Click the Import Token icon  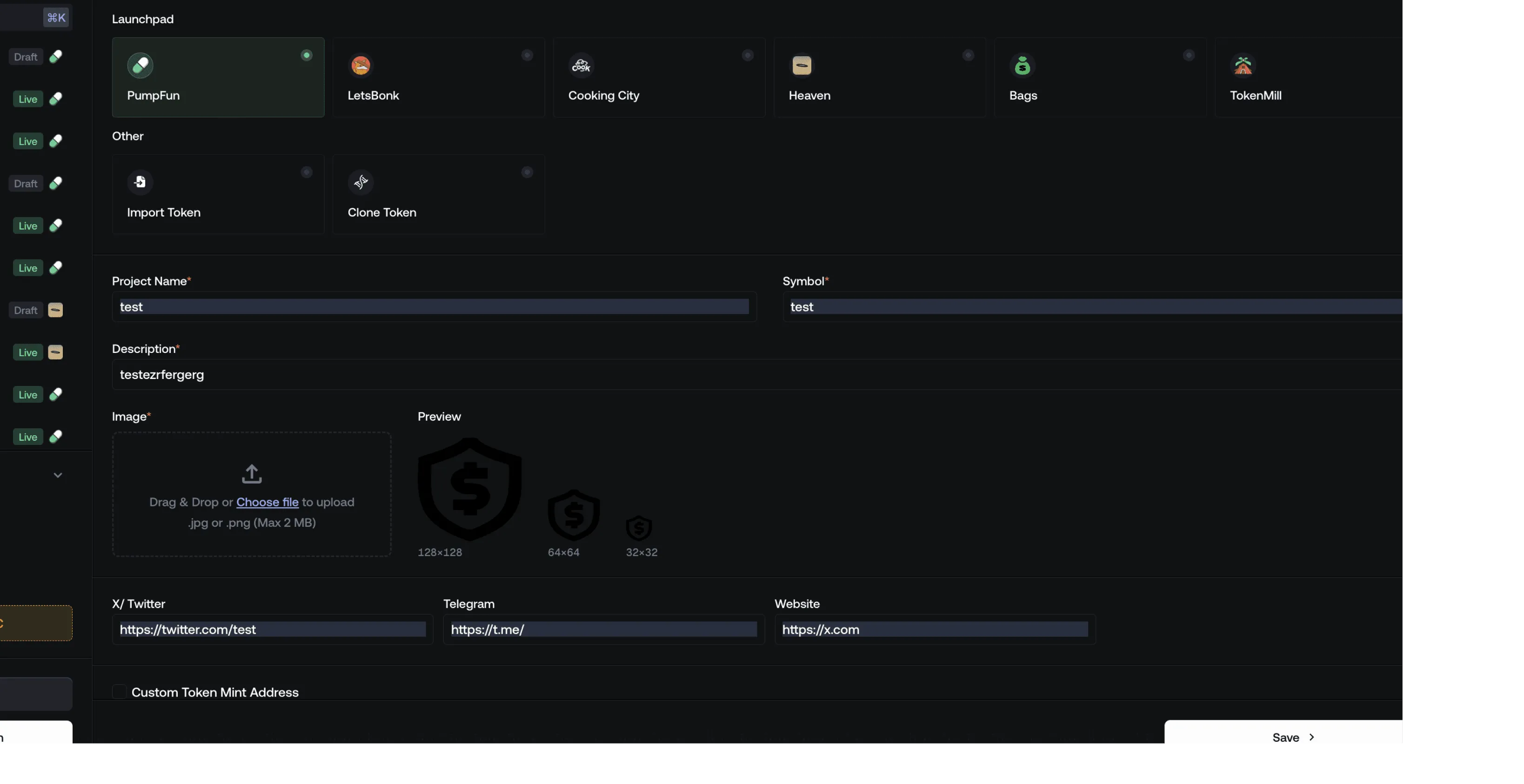[x=140, y=182]
